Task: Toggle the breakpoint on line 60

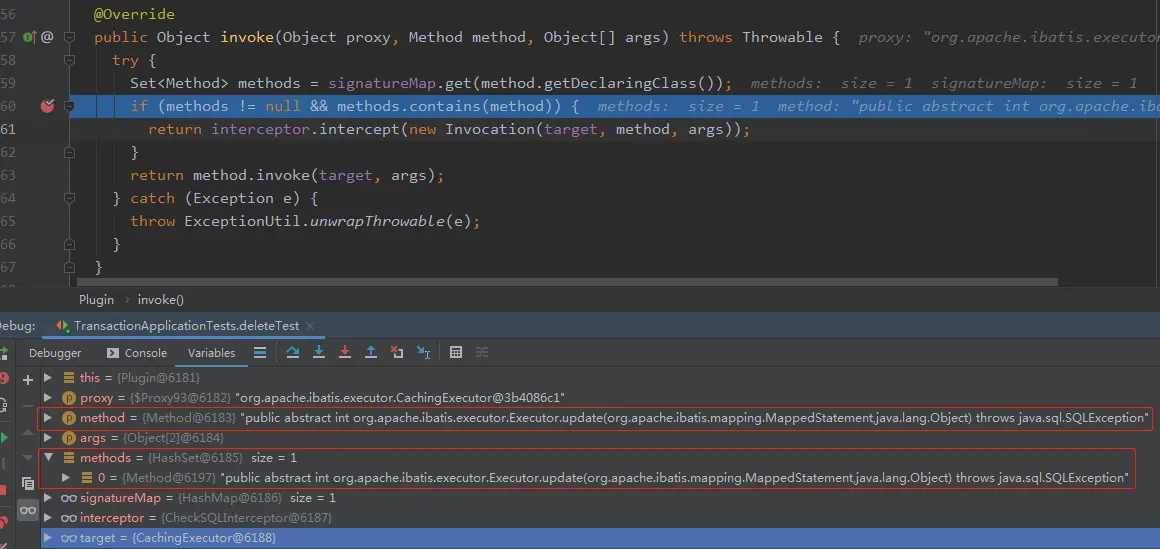Action: click(x=47, y=106)
